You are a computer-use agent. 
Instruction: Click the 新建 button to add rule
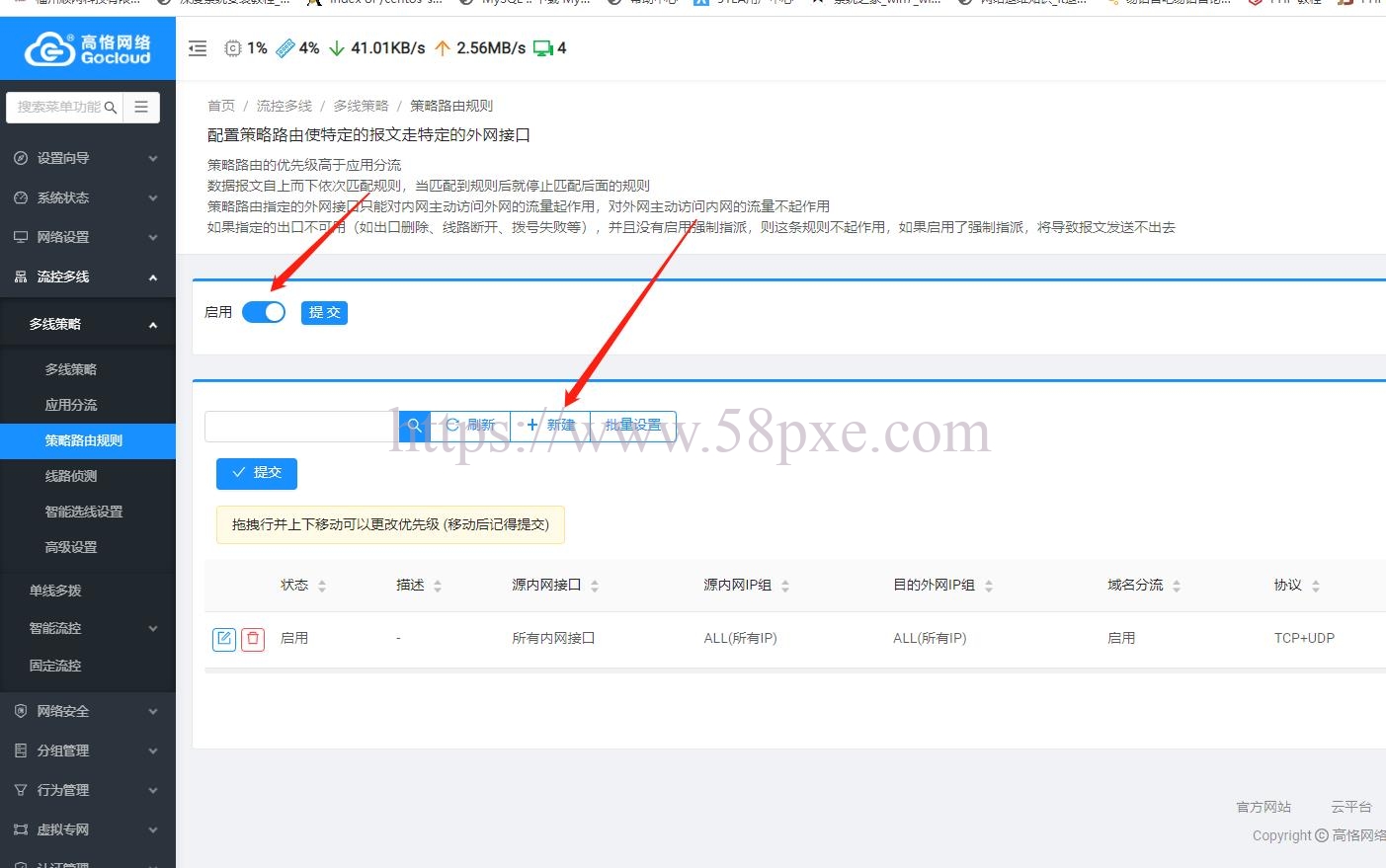coord(550,426)
